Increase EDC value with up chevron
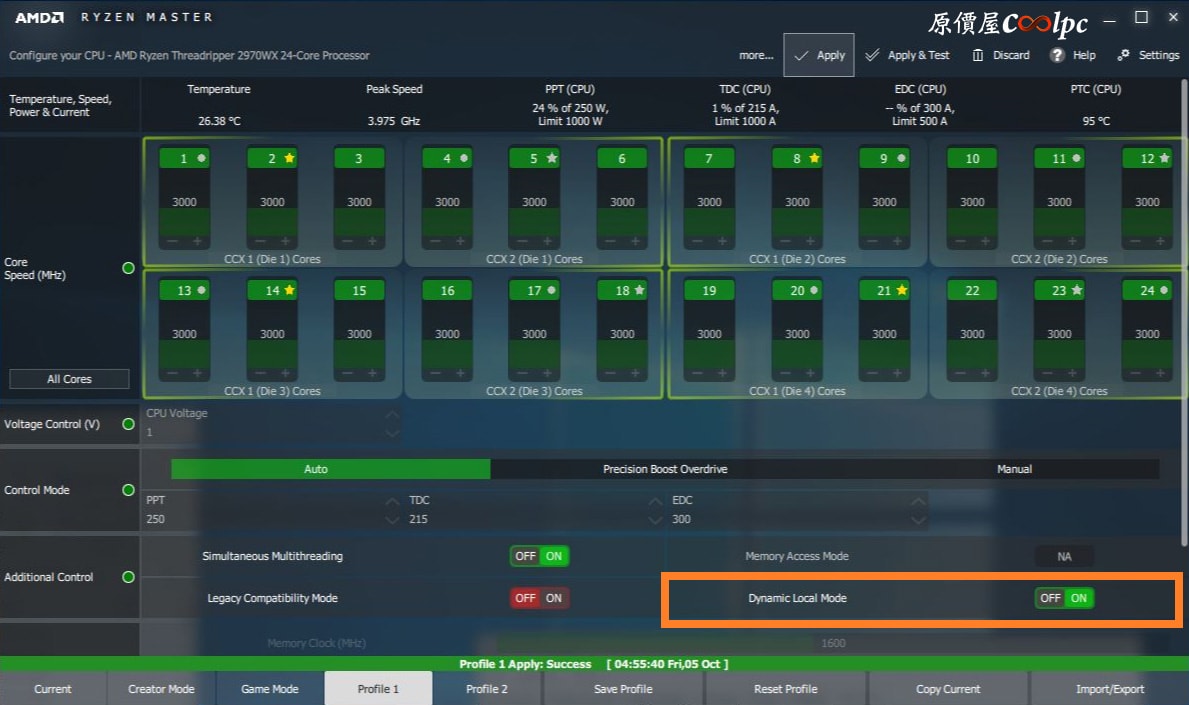The height and width of the screenshot is (705, 1189). [918, 501]
